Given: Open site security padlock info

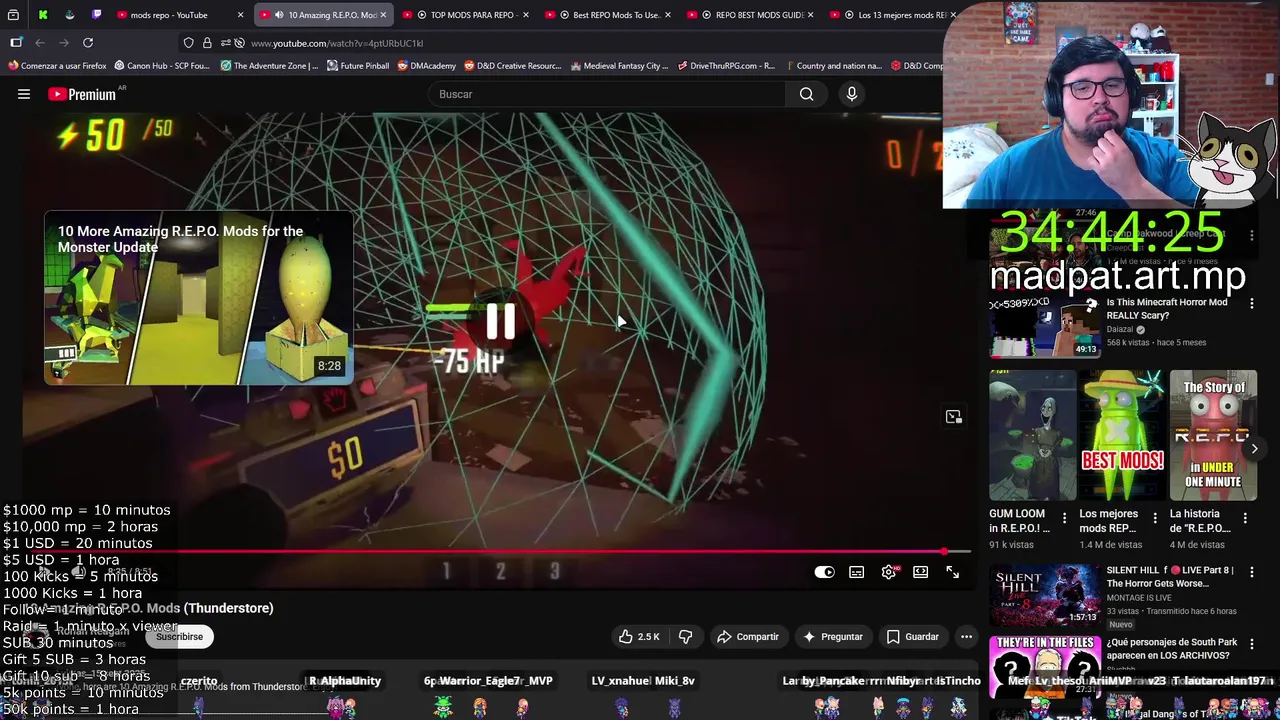Looking at the screenshot, I should point(207,43).
